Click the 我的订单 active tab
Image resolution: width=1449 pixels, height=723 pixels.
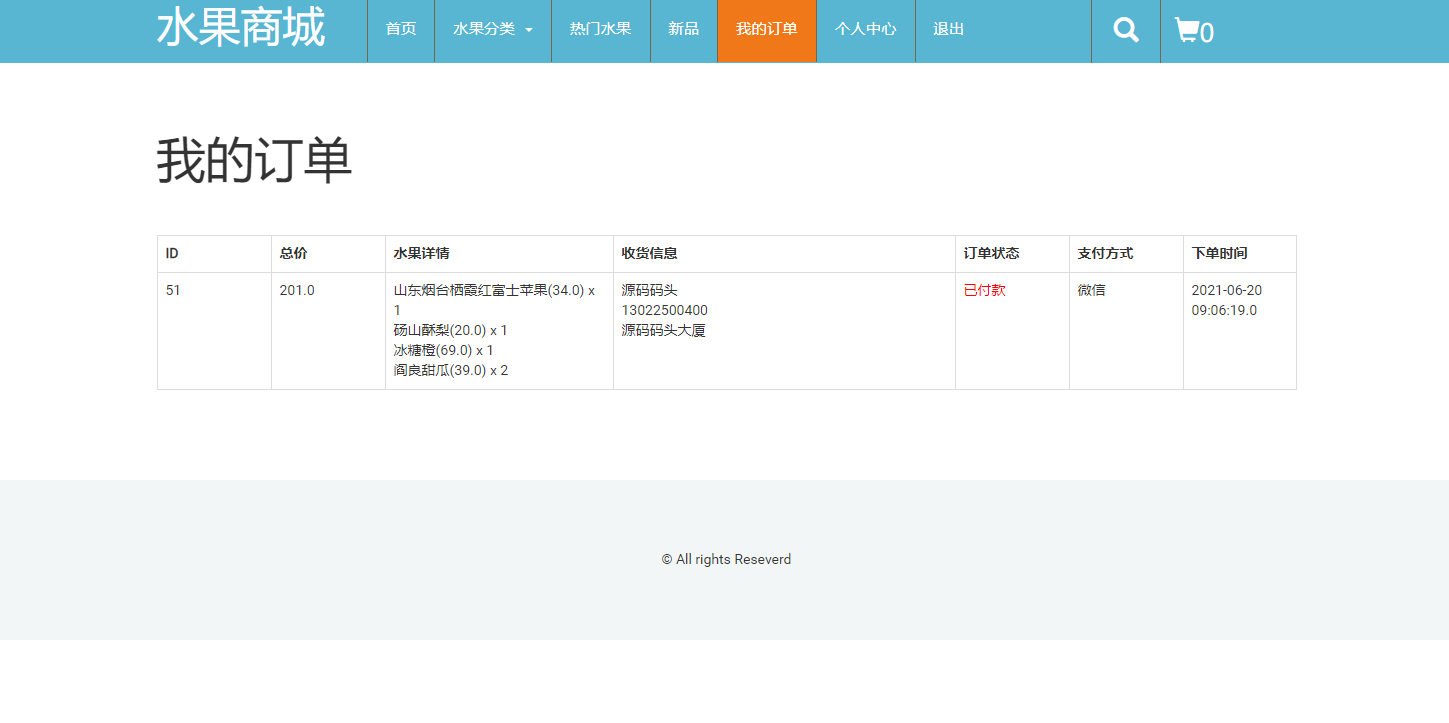(766, 29)
